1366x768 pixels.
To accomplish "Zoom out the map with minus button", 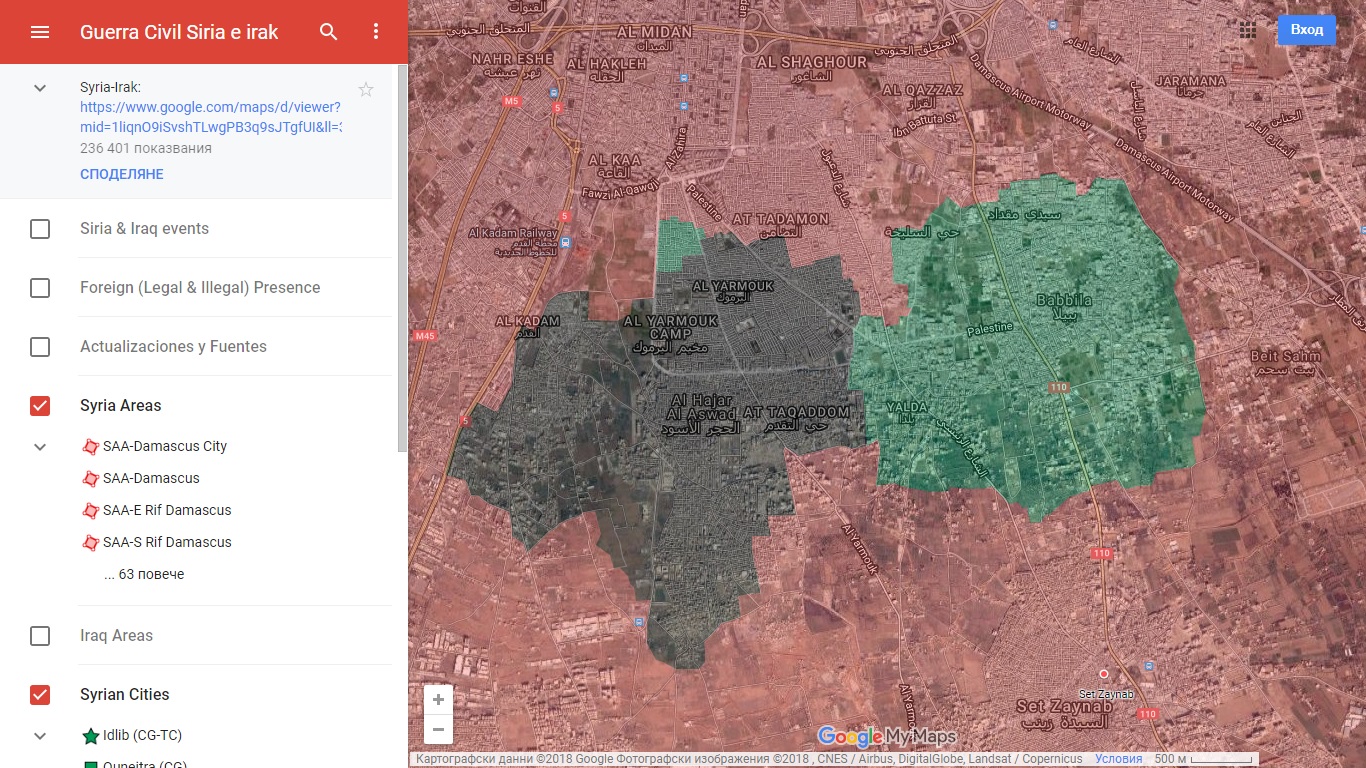I will pyautogui.click(x=438, y=730).
